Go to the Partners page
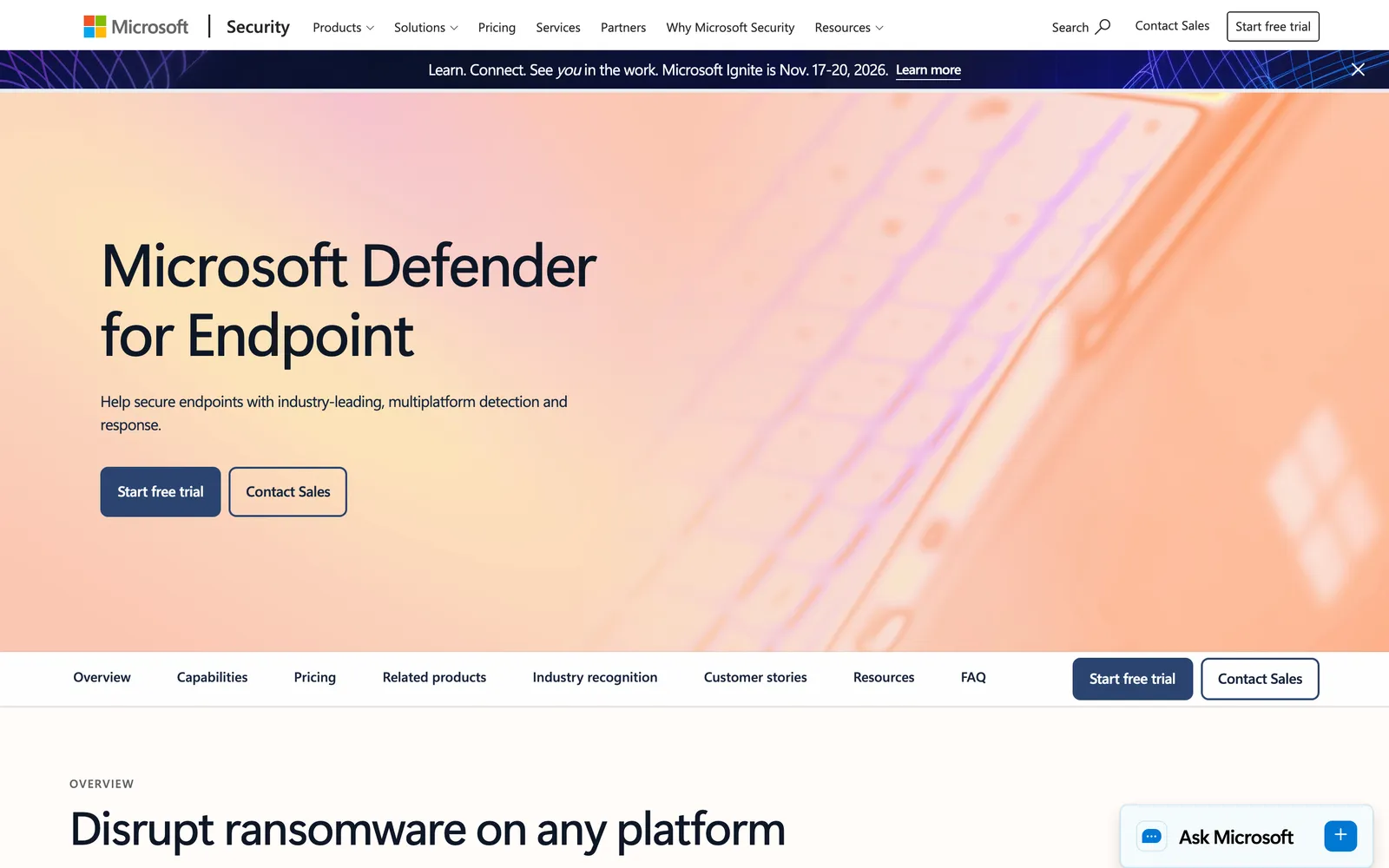Screen dimensions: 1389x868 pyautogui.click(x=623, y=28)
